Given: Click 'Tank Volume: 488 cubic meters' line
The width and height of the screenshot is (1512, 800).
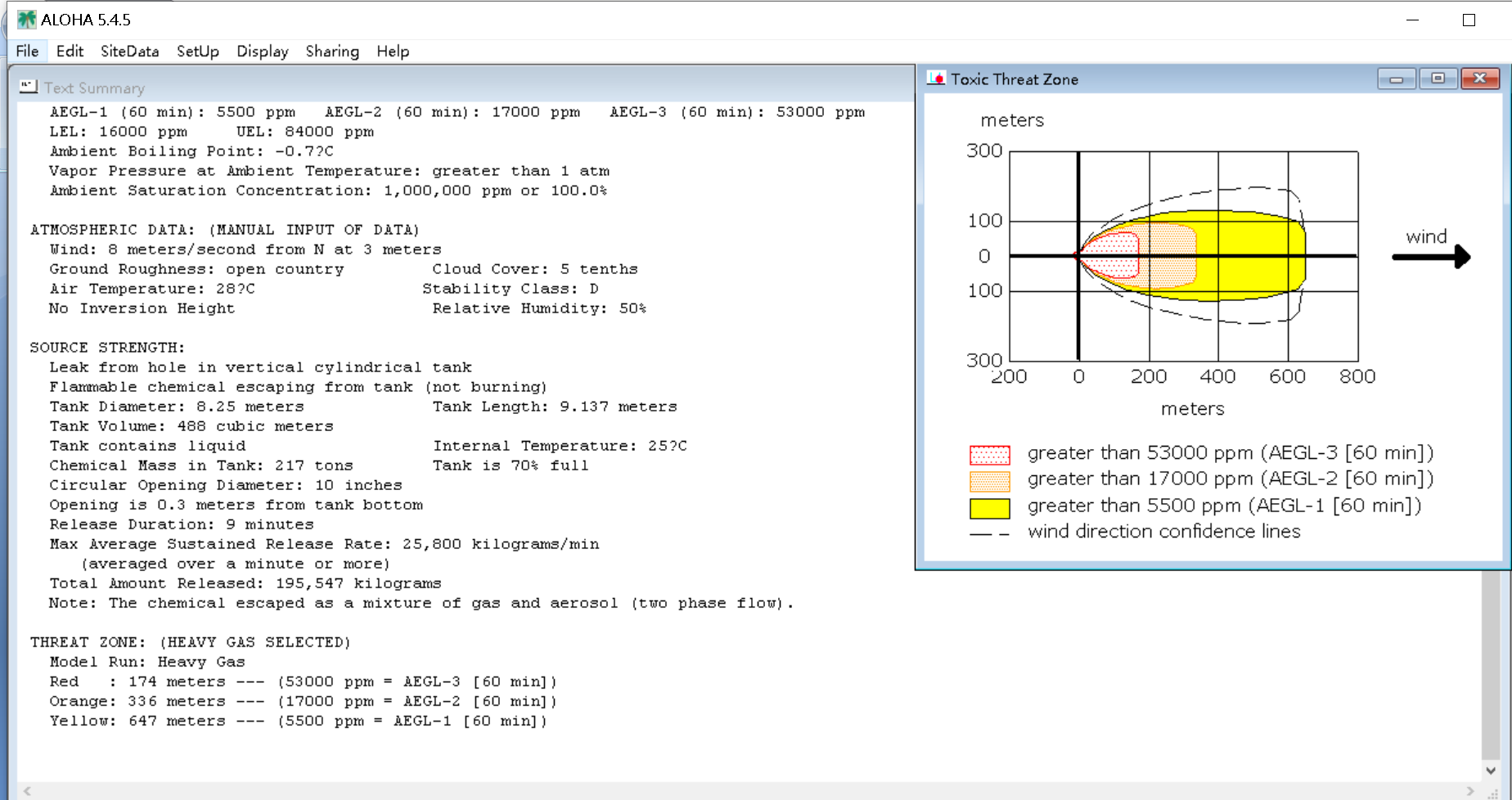Looking at the screenshot, I should coord(191,426).
